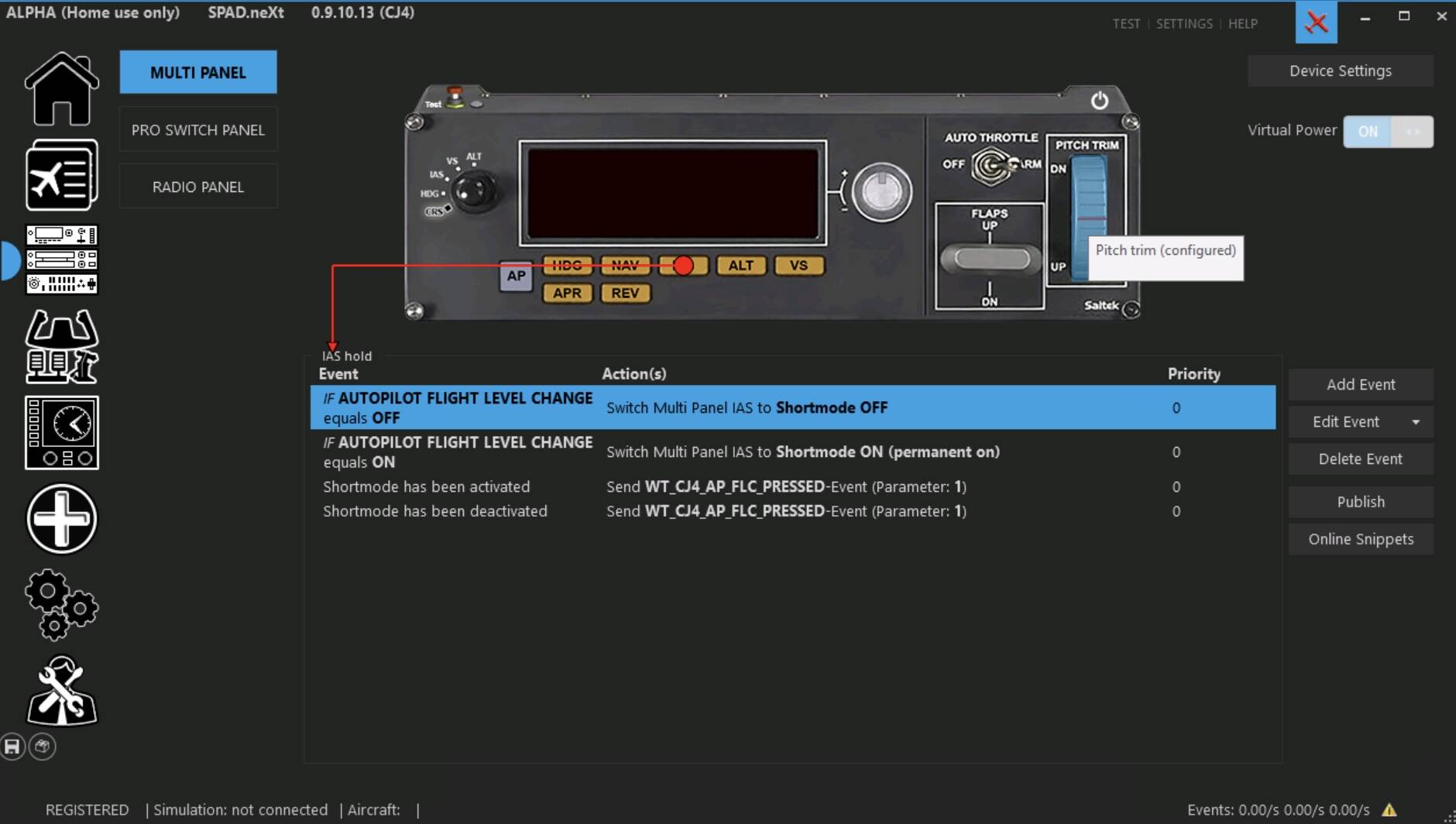Switch to the PRO SWITCH PANEL tab

click(x=198, y=130)
